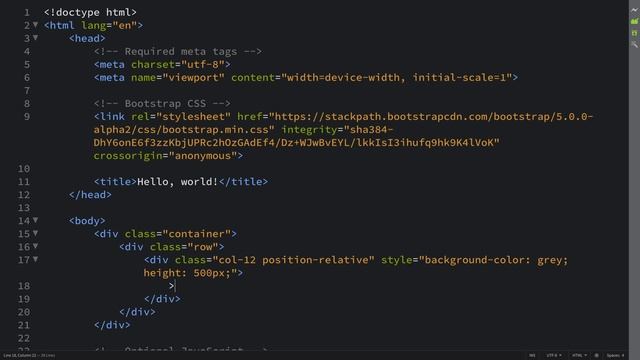Viewport: 640px width, 360px height.
Task: Collapse the html tag fold arrow on line 2
Action: (x=36, y=25)
